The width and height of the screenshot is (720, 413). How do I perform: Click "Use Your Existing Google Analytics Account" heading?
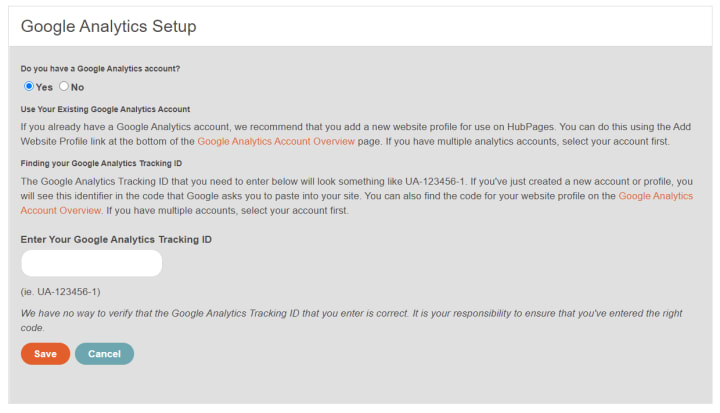pyautogui.click(x=105, y=109)
